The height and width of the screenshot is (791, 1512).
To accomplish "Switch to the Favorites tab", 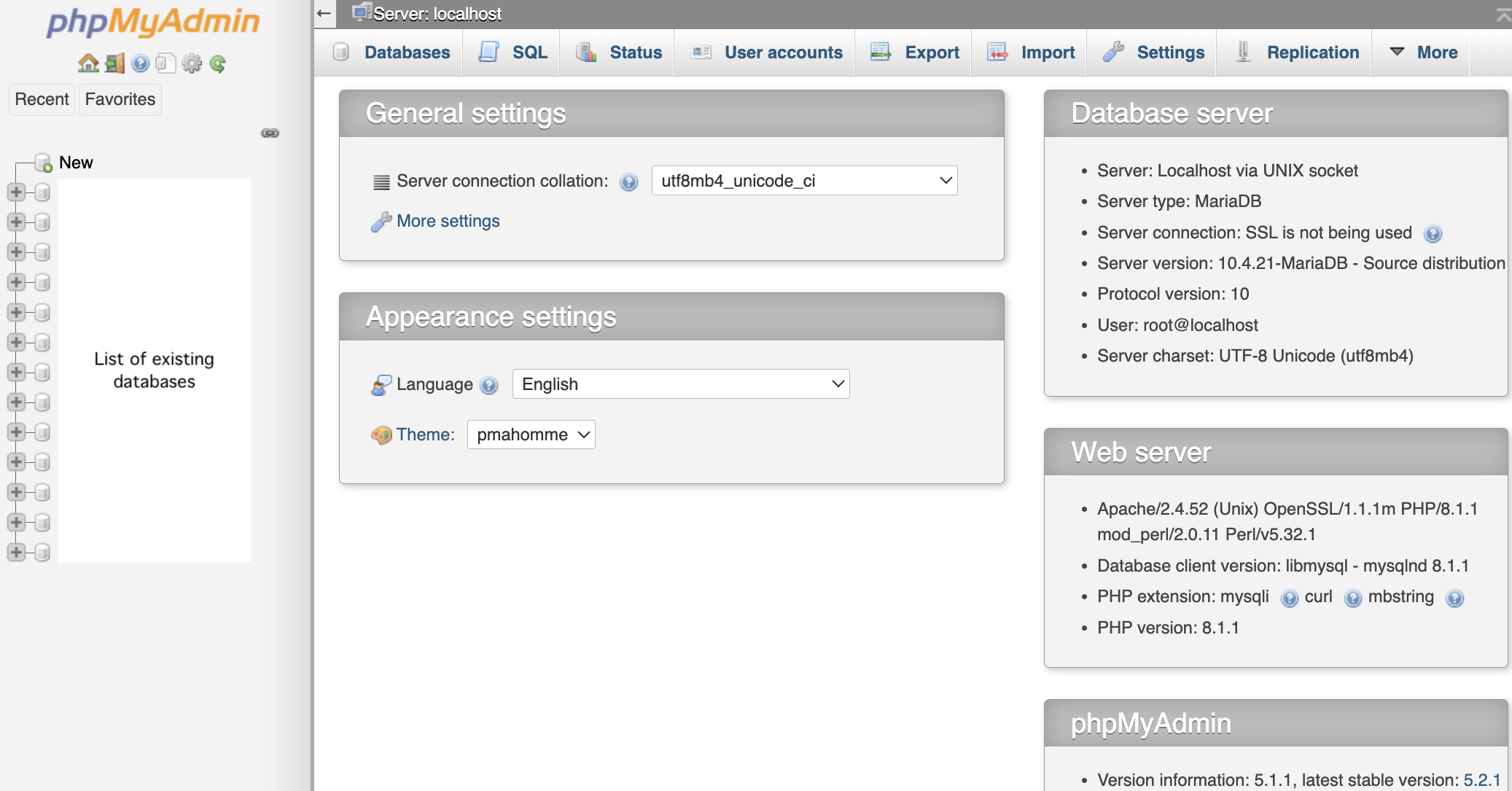I will point(120,99).
